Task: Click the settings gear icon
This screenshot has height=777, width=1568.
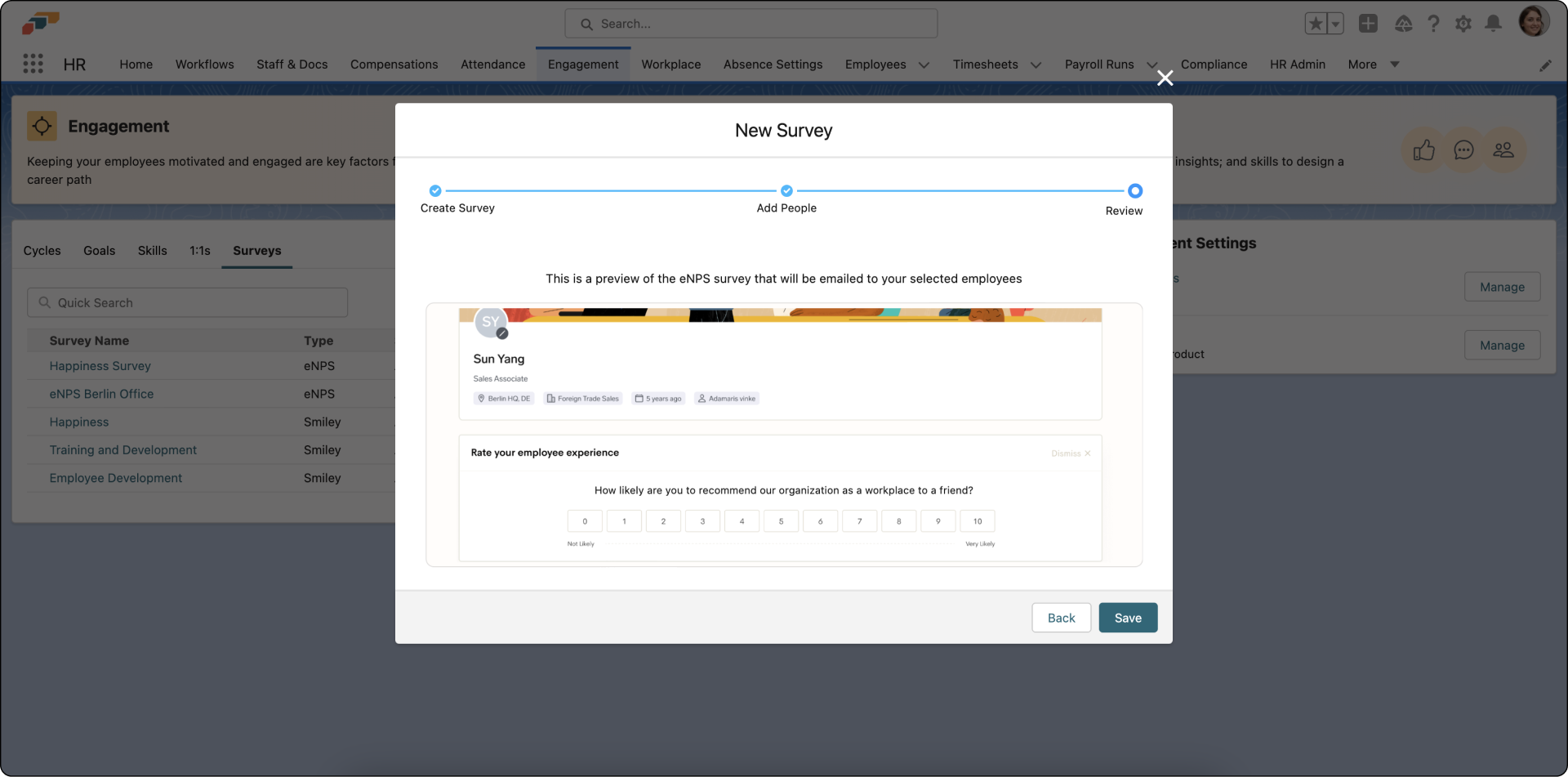Action: point(1463,24)
